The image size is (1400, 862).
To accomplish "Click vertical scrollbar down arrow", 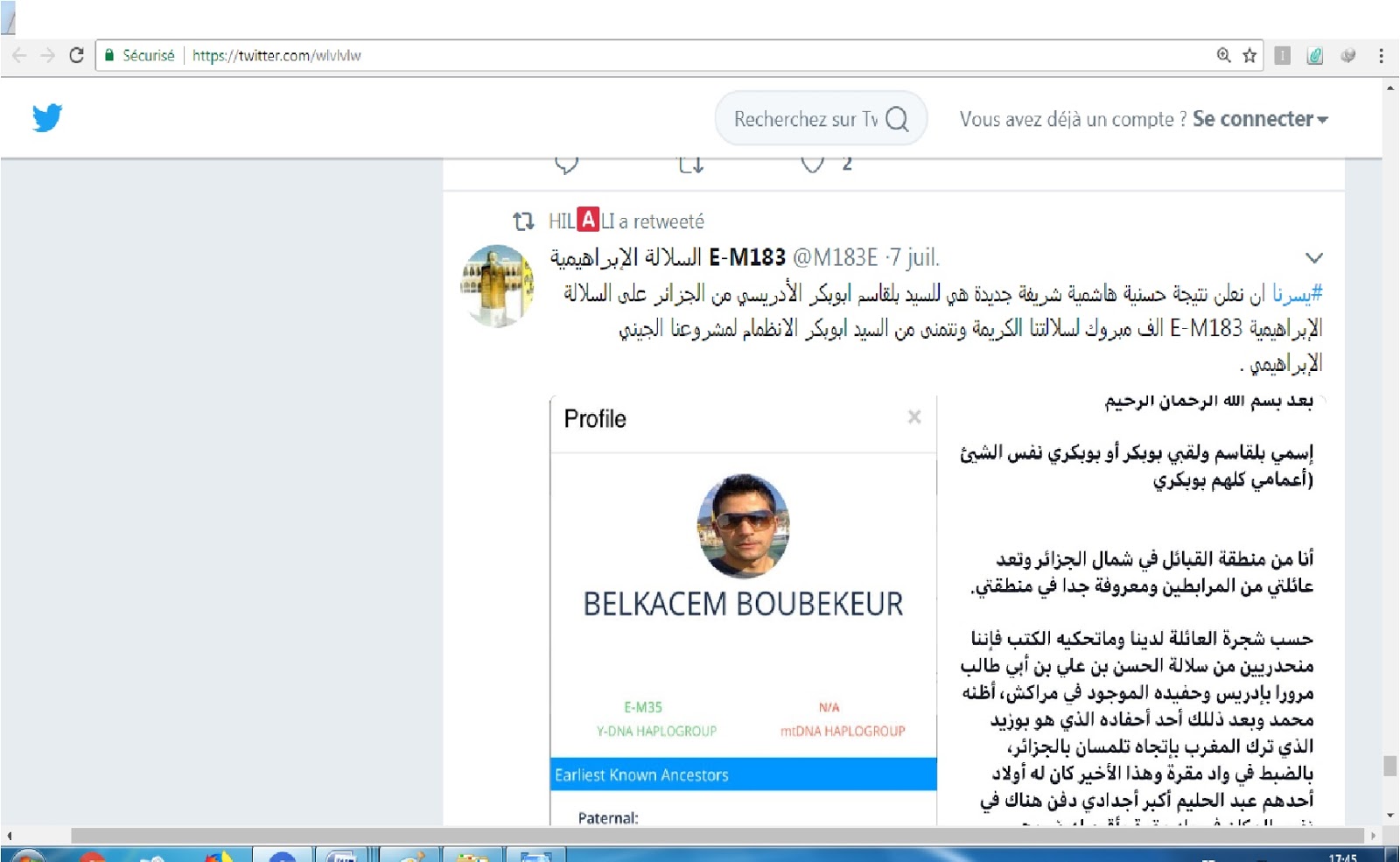I will click(x=1390, y=816).
